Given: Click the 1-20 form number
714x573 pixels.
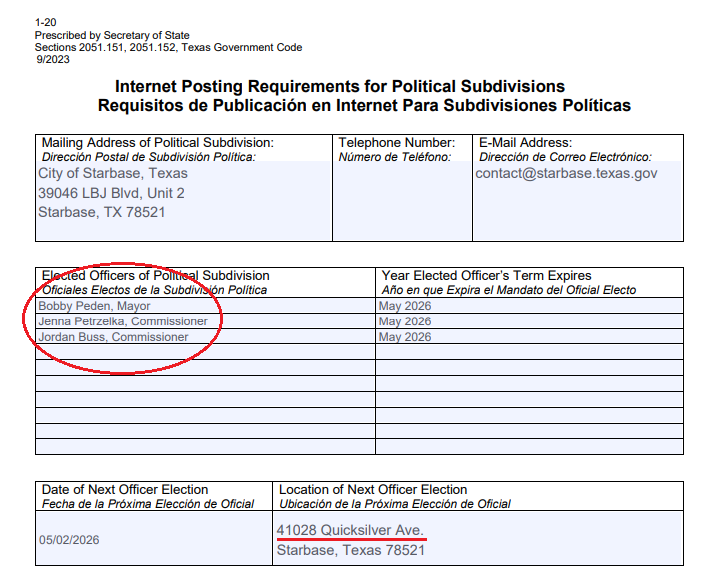Looking at the screenshot, I should coord(46,22).
